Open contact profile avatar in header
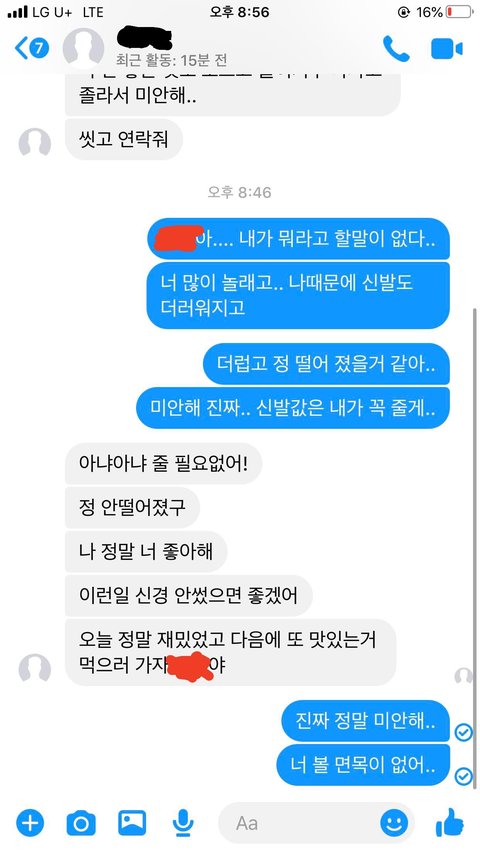Viewport: 480px width, 853px height. pyautogui.click(x=83, y=48)
